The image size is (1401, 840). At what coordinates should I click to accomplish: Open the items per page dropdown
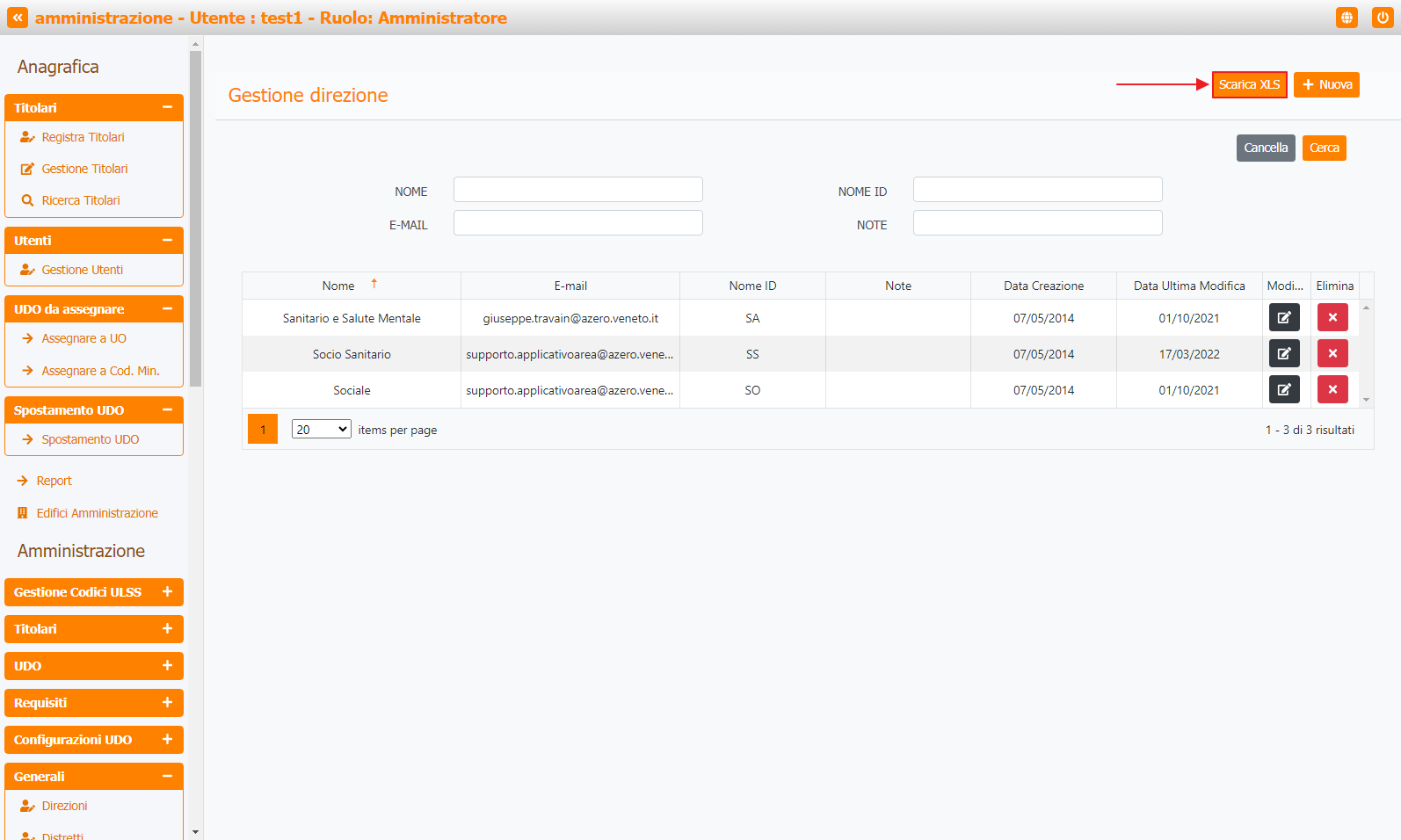point(321,430)
